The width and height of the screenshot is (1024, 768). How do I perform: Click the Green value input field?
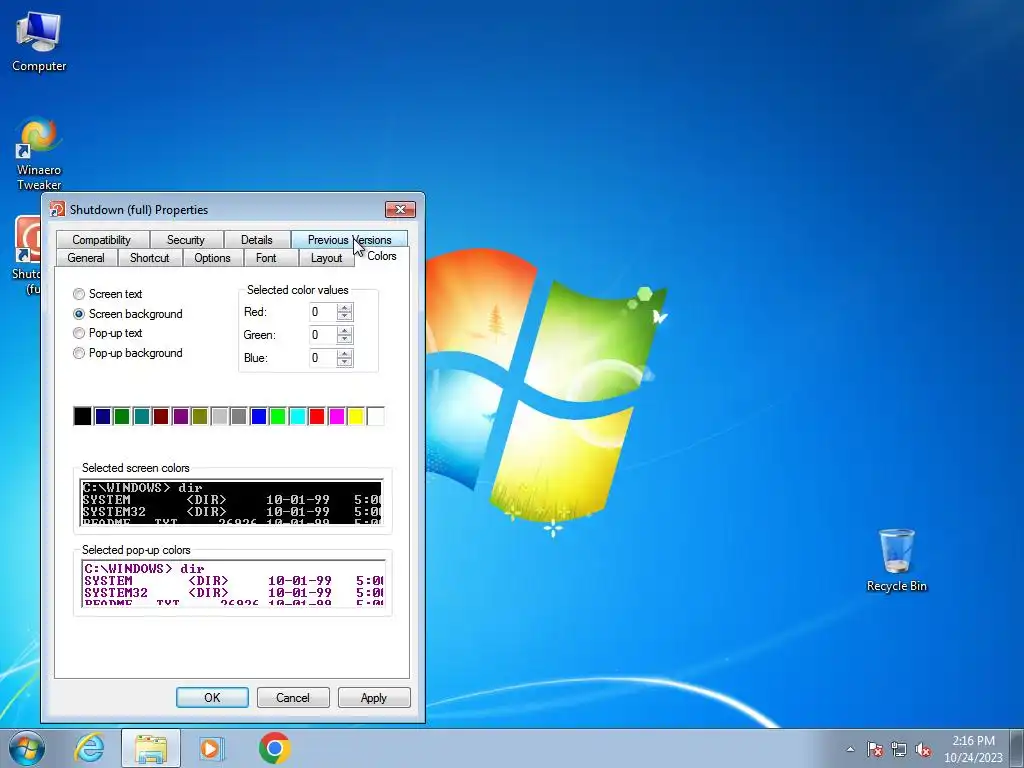click(323, 335)
